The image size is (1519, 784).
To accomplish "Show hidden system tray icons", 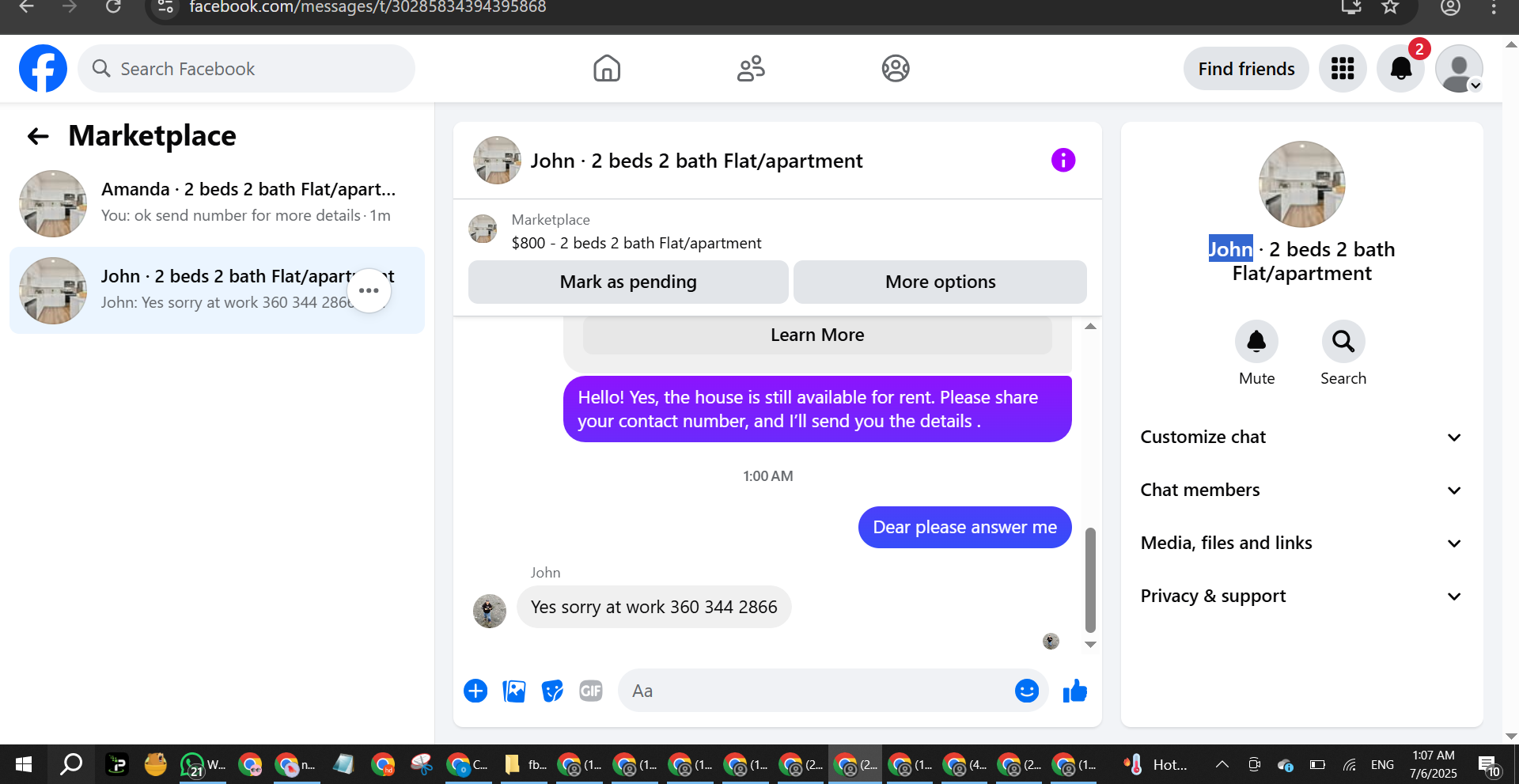I will tap(1222, 764).
